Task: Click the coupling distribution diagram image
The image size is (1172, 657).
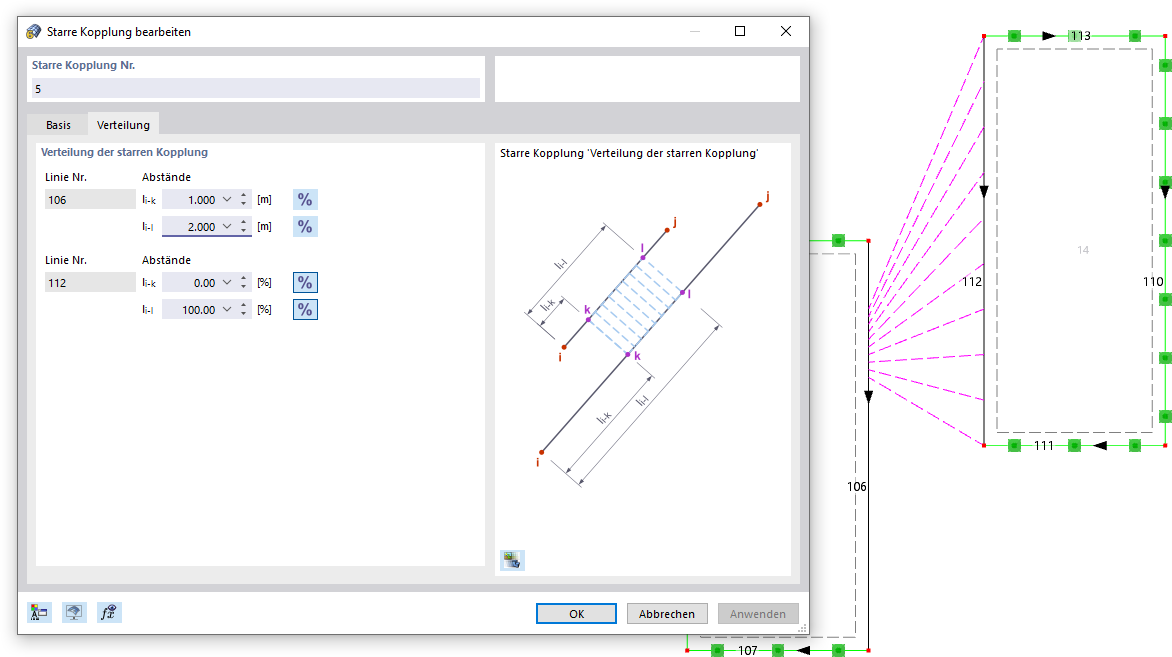Action: tap(649, 340)
